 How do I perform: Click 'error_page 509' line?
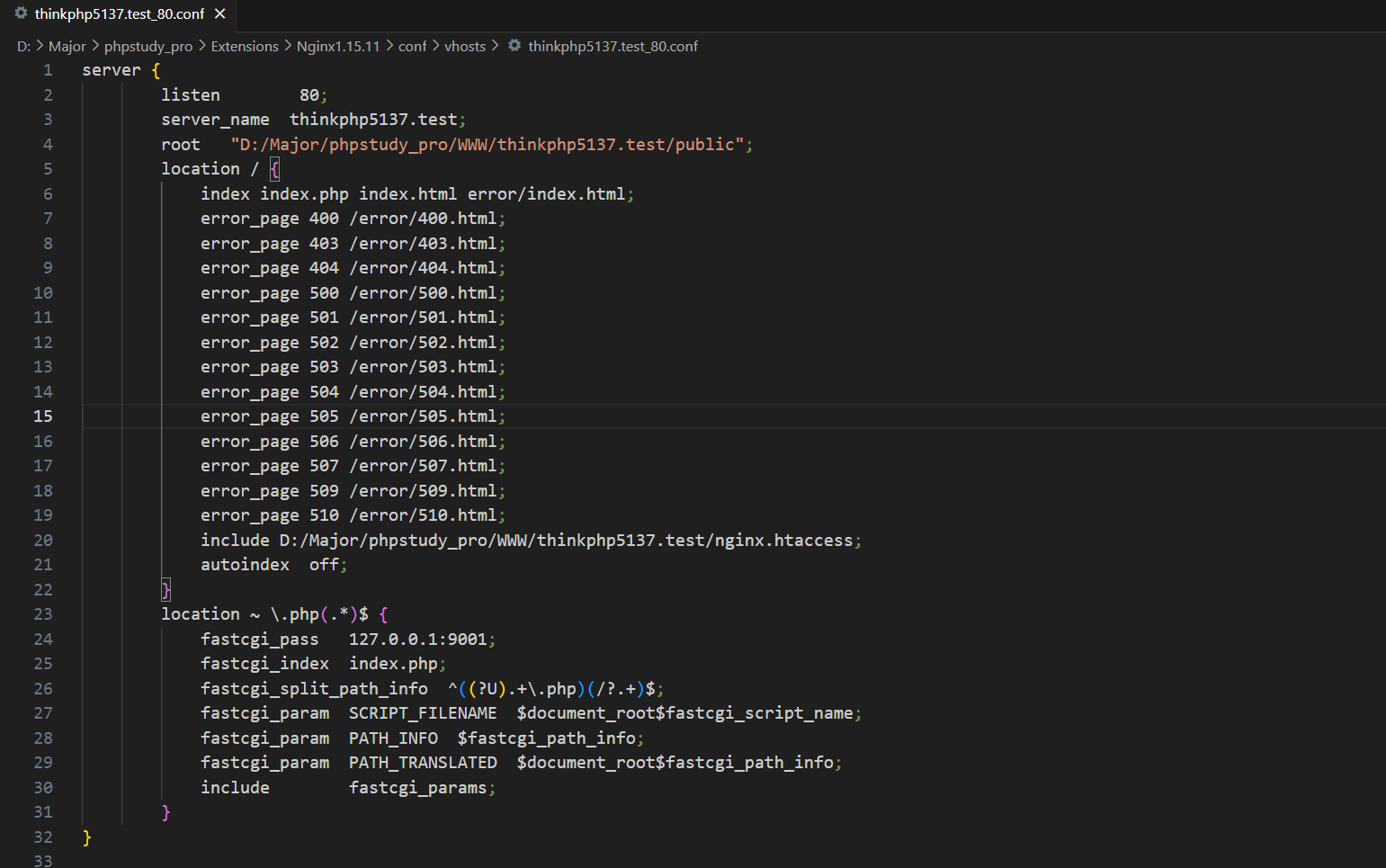point(353,491)
